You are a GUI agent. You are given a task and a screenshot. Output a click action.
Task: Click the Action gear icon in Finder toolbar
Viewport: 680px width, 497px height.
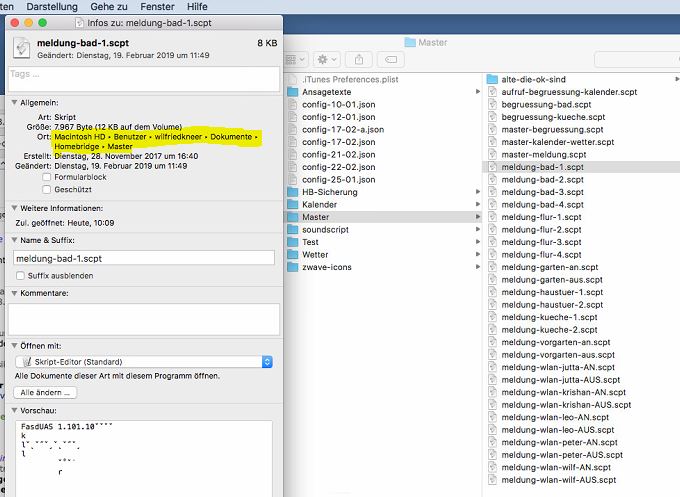coord(328,61)
